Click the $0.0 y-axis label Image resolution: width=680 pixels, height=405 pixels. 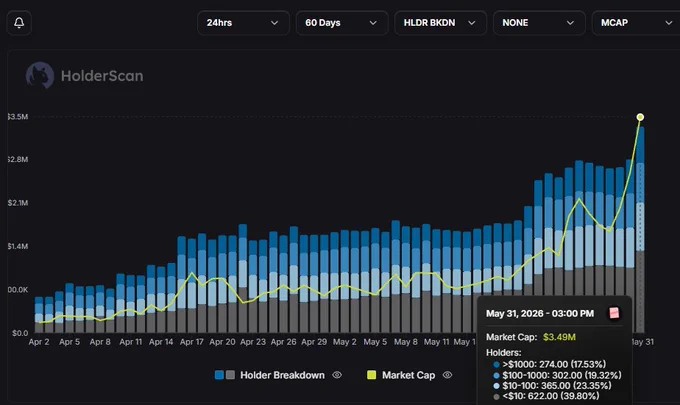click(20, 333)
